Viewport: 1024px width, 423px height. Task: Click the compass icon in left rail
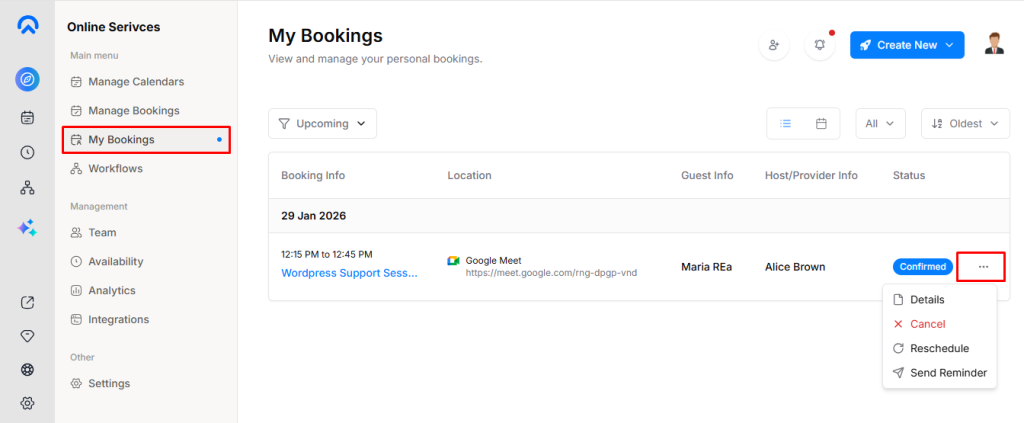(x=27, y=79)
